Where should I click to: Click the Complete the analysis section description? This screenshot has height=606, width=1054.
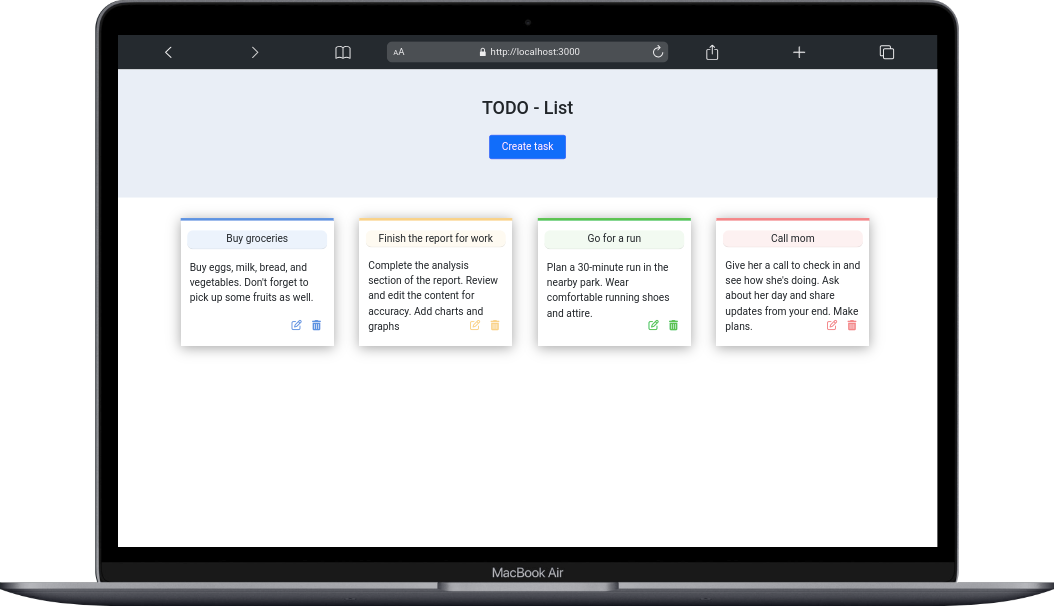tap(433, 296)
